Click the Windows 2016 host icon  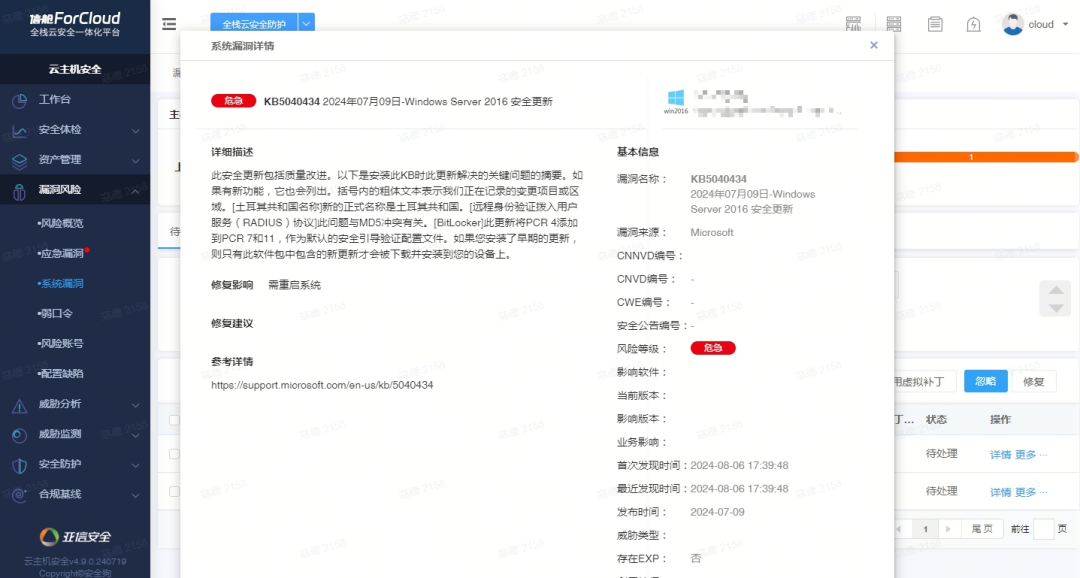click(x=676, y=101)
